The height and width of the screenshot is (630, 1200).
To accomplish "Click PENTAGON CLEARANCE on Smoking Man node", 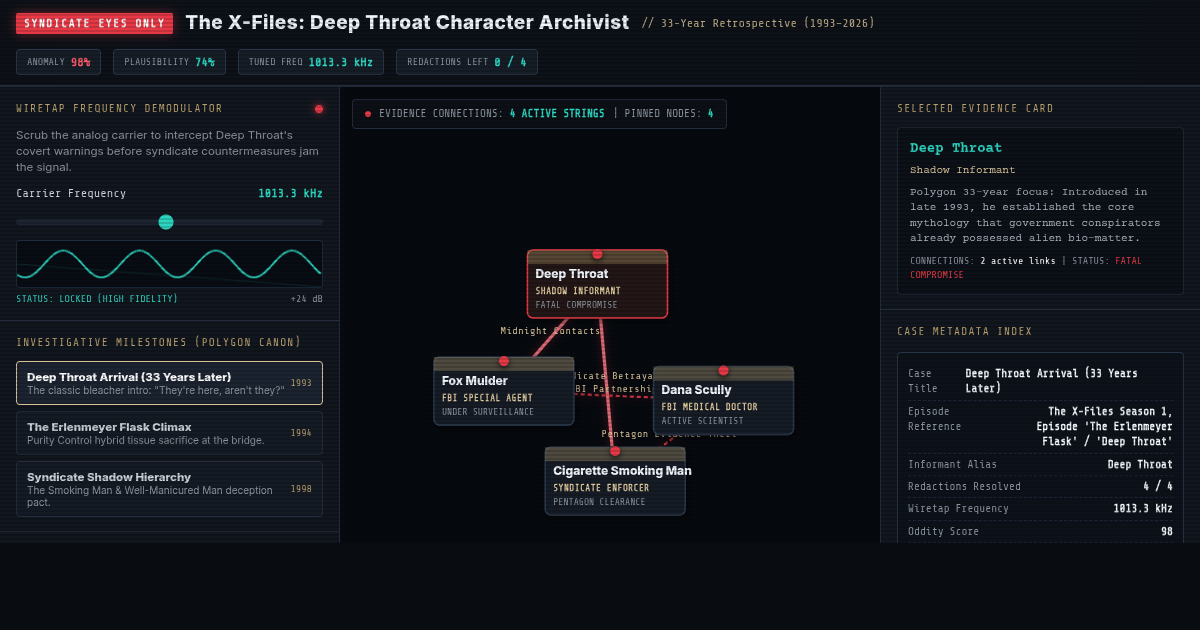I will (599, 502).
